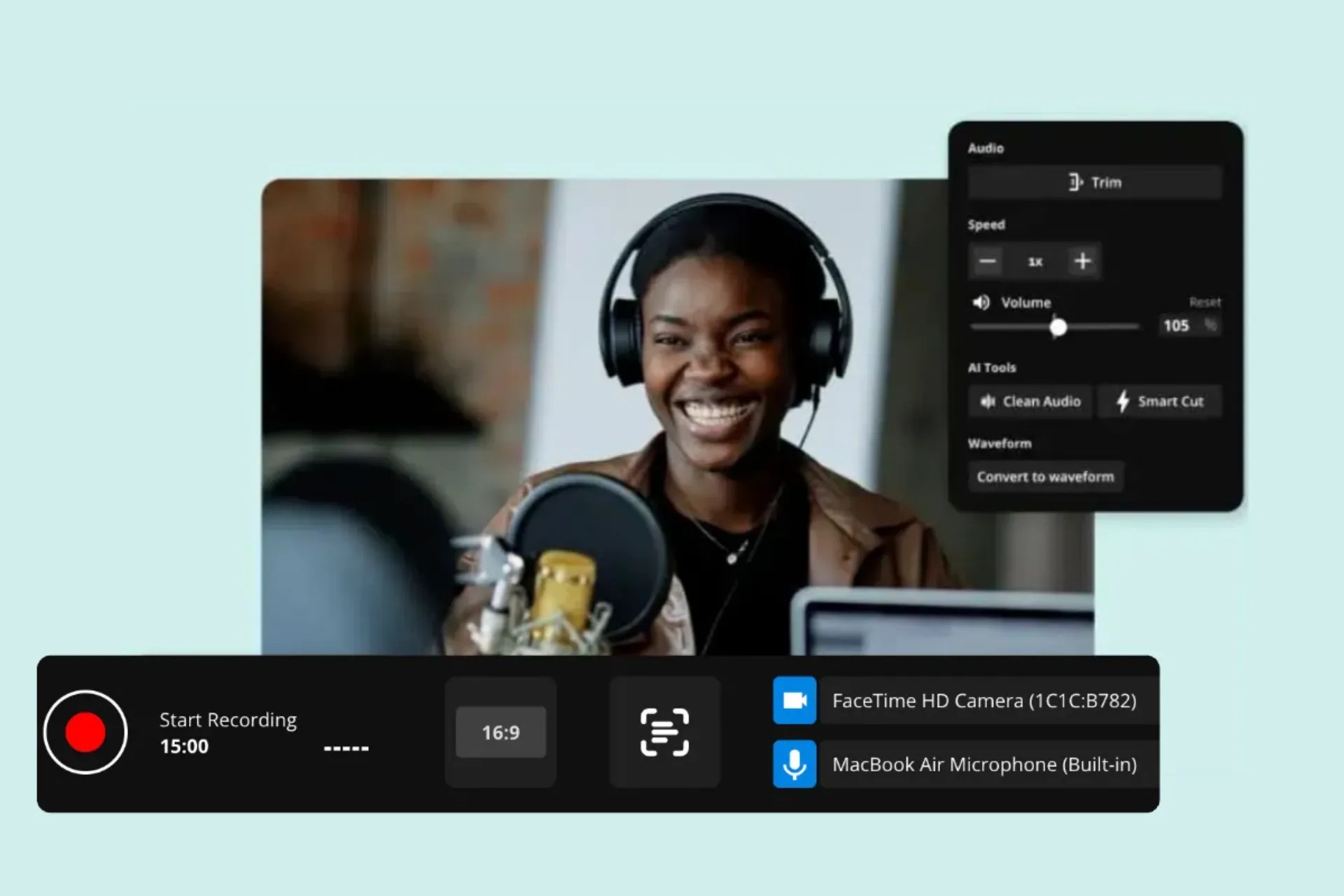Open MacBook Air Microphone source dropdown

984,764
